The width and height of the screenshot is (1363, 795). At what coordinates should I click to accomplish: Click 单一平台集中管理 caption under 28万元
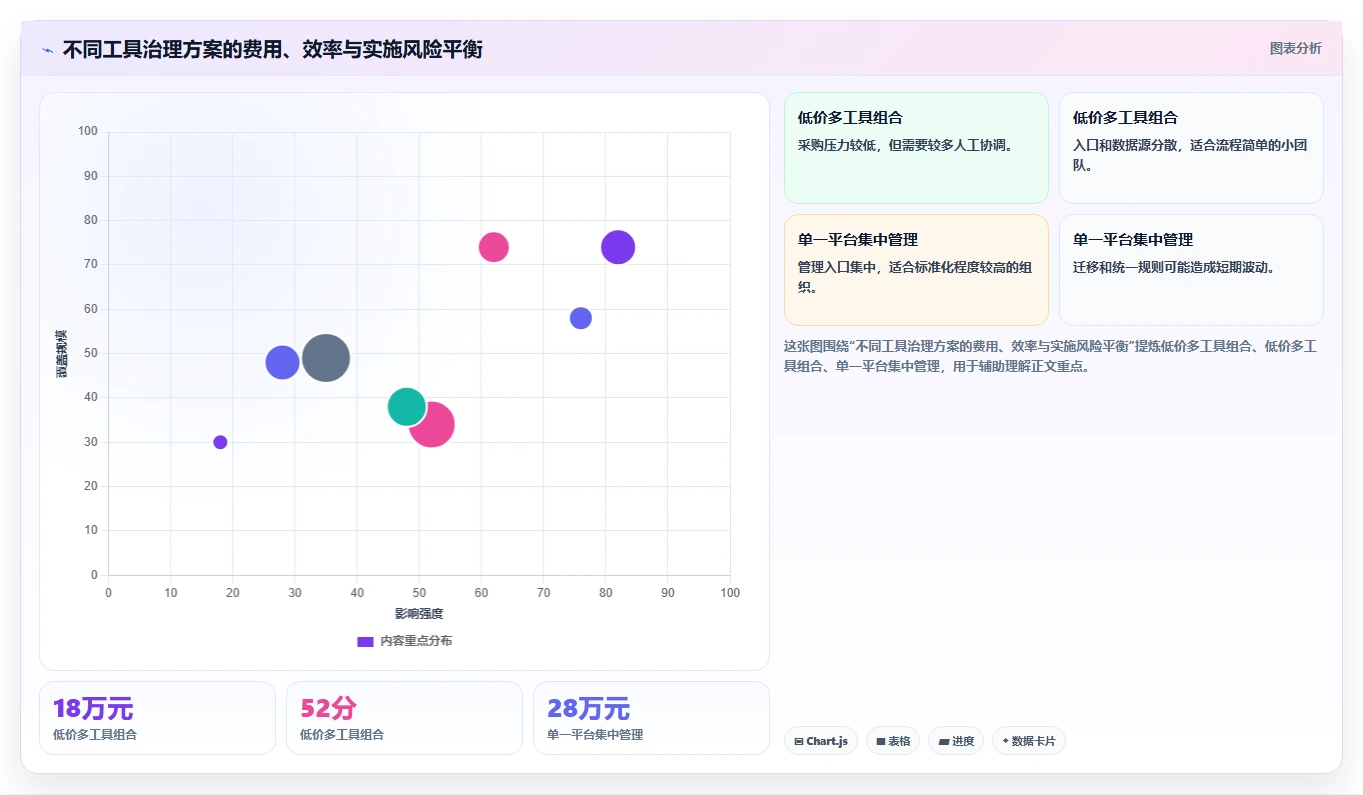(595, 734)
